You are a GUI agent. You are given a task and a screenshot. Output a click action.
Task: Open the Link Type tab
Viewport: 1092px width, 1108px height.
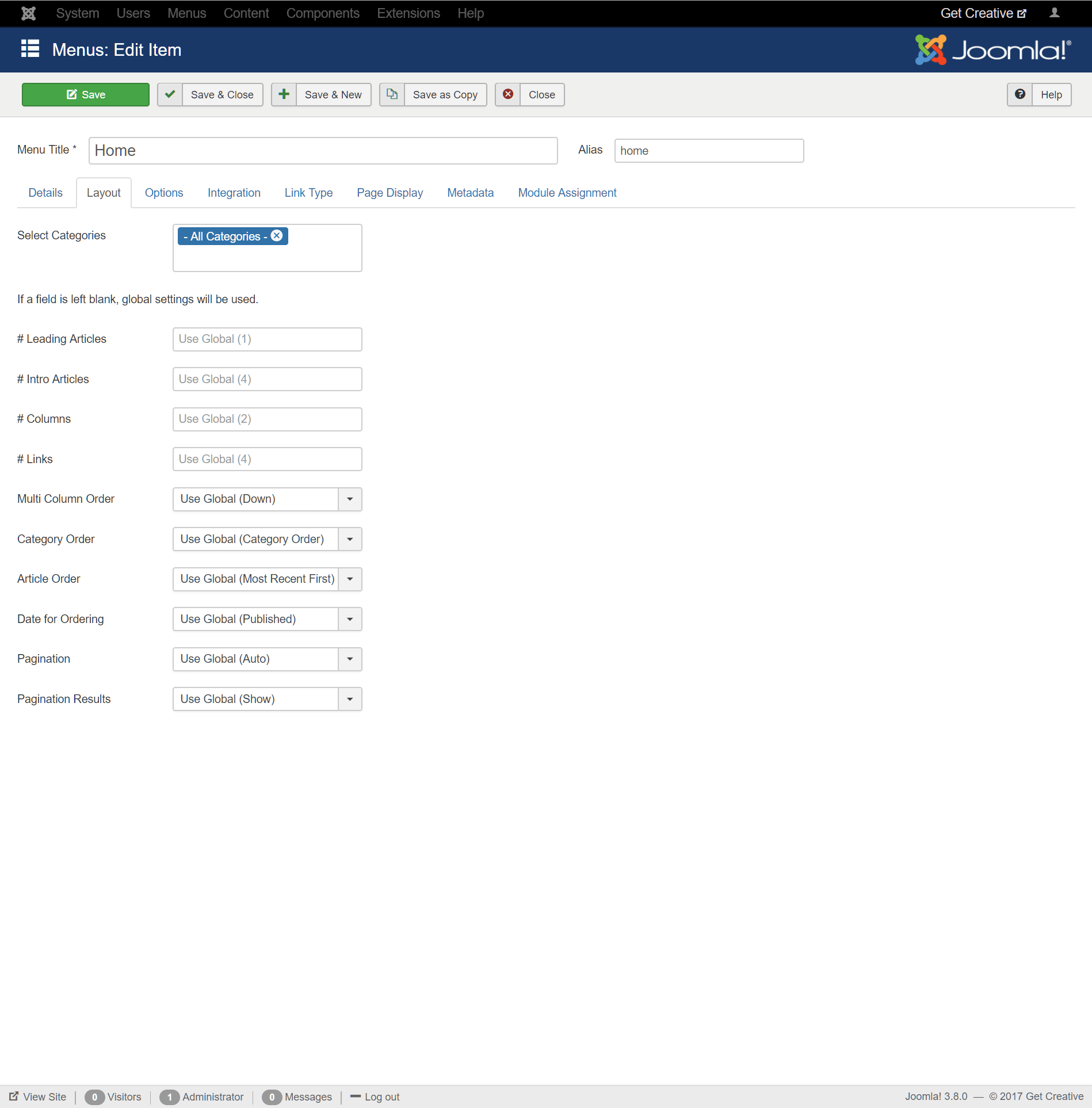point(308,193)
